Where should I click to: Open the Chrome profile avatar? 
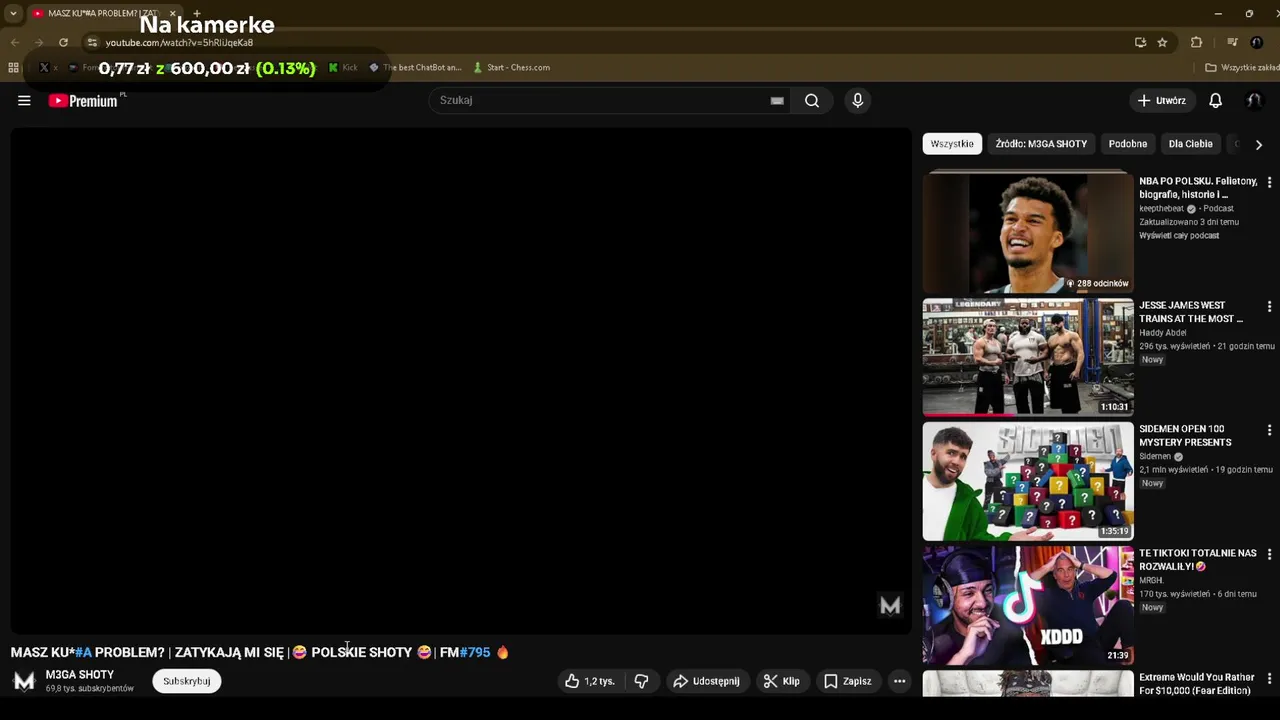(1257, 42)
